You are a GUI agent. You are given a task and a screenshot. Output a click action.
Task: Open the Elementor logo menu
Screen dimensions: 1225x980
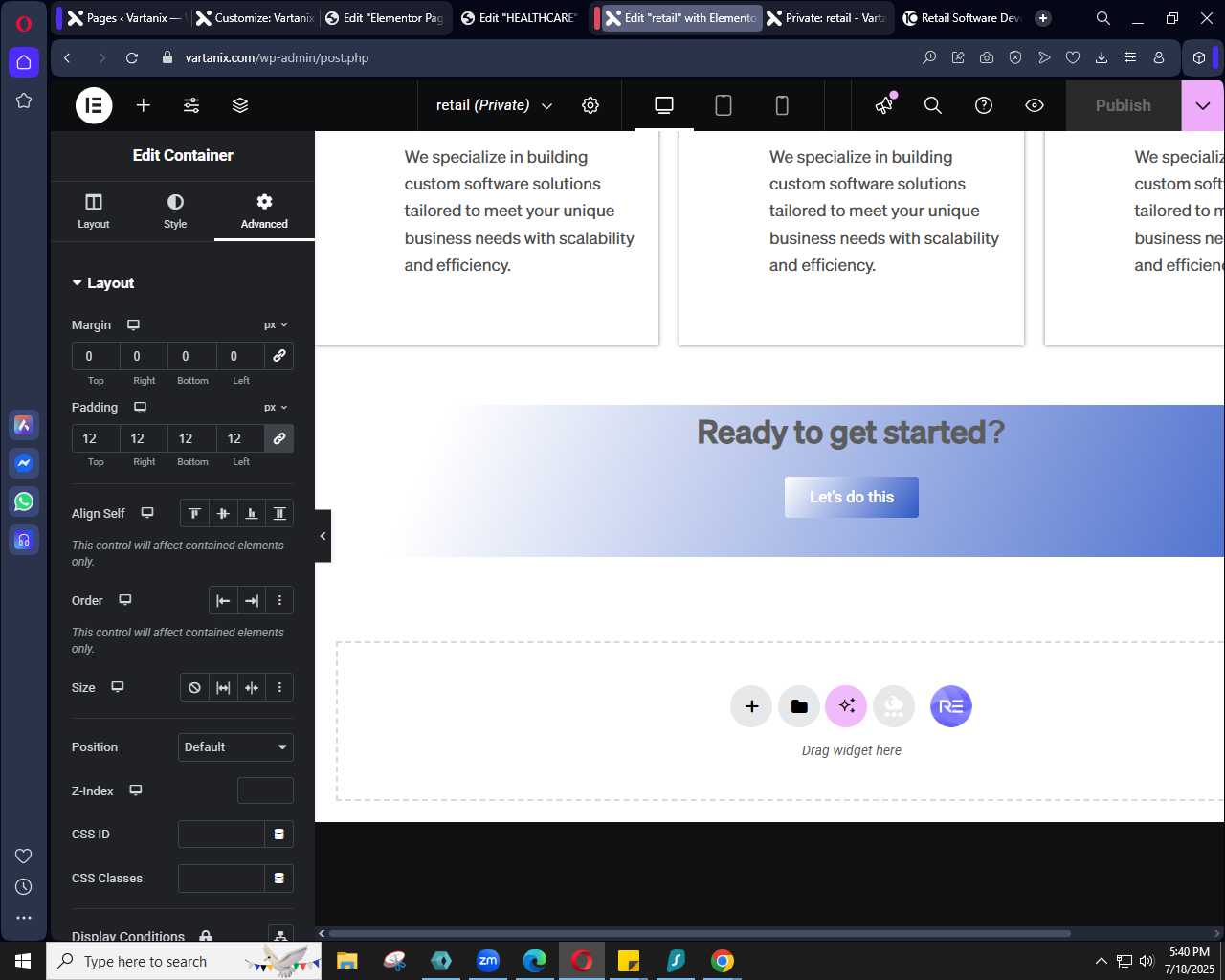click(94, 105)
